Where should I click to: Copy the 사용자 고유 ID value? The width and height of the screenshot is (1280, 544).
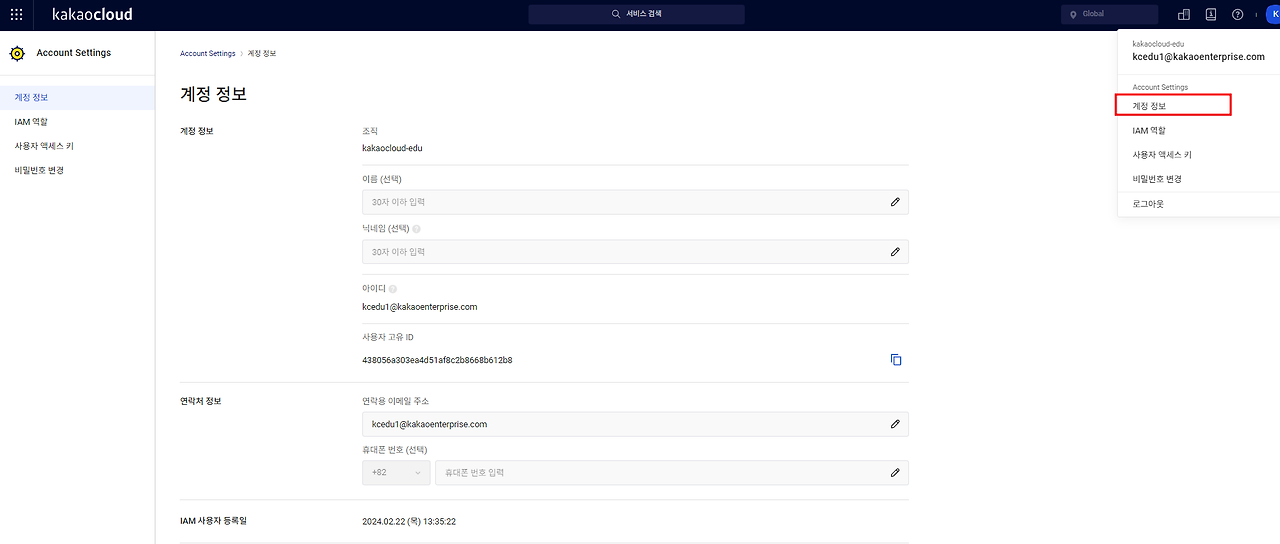pos(896,360)
